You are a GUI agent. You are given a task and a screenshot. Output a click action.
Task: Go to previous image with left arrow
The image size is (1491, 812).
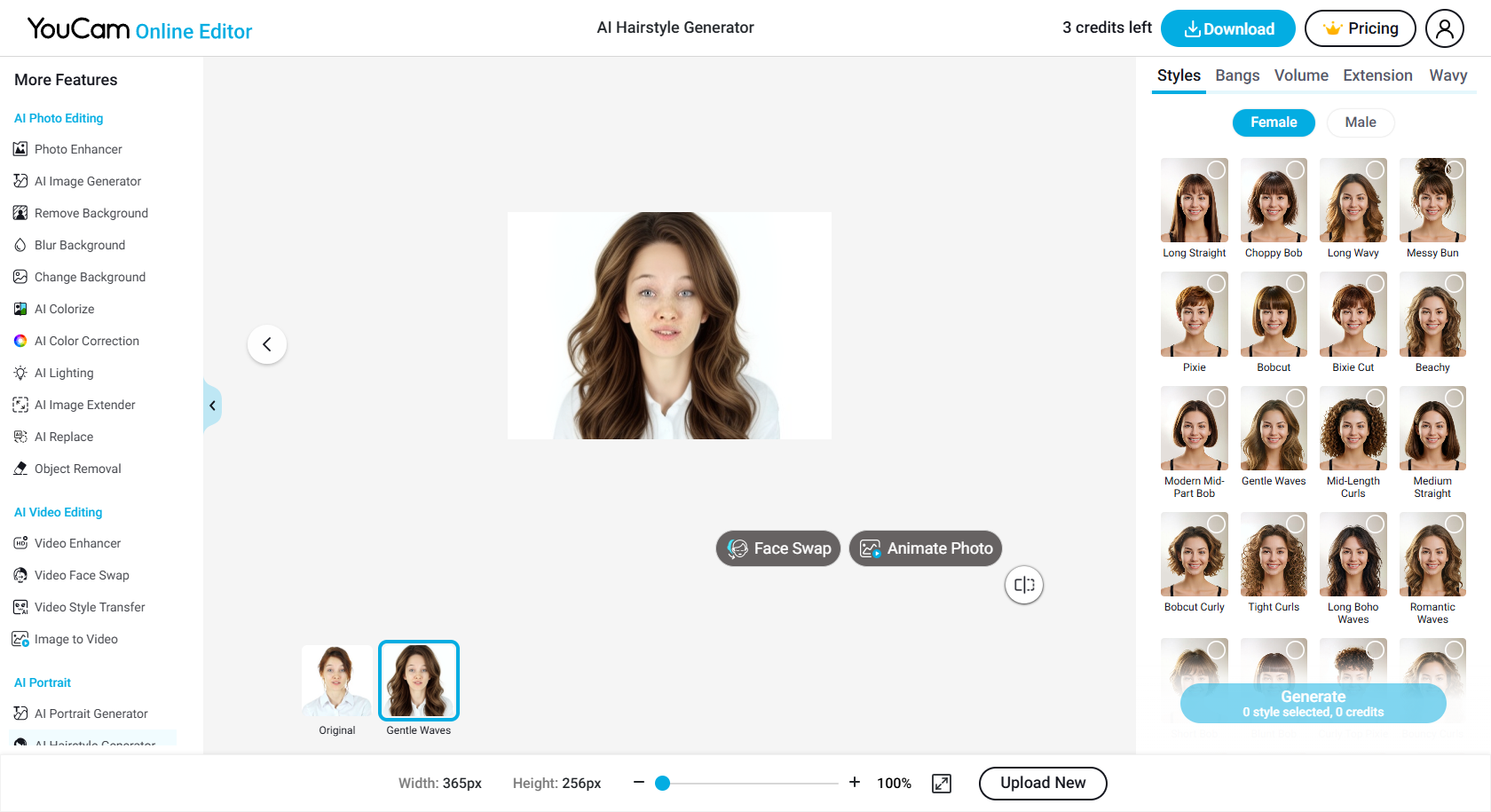coord(267,344)
